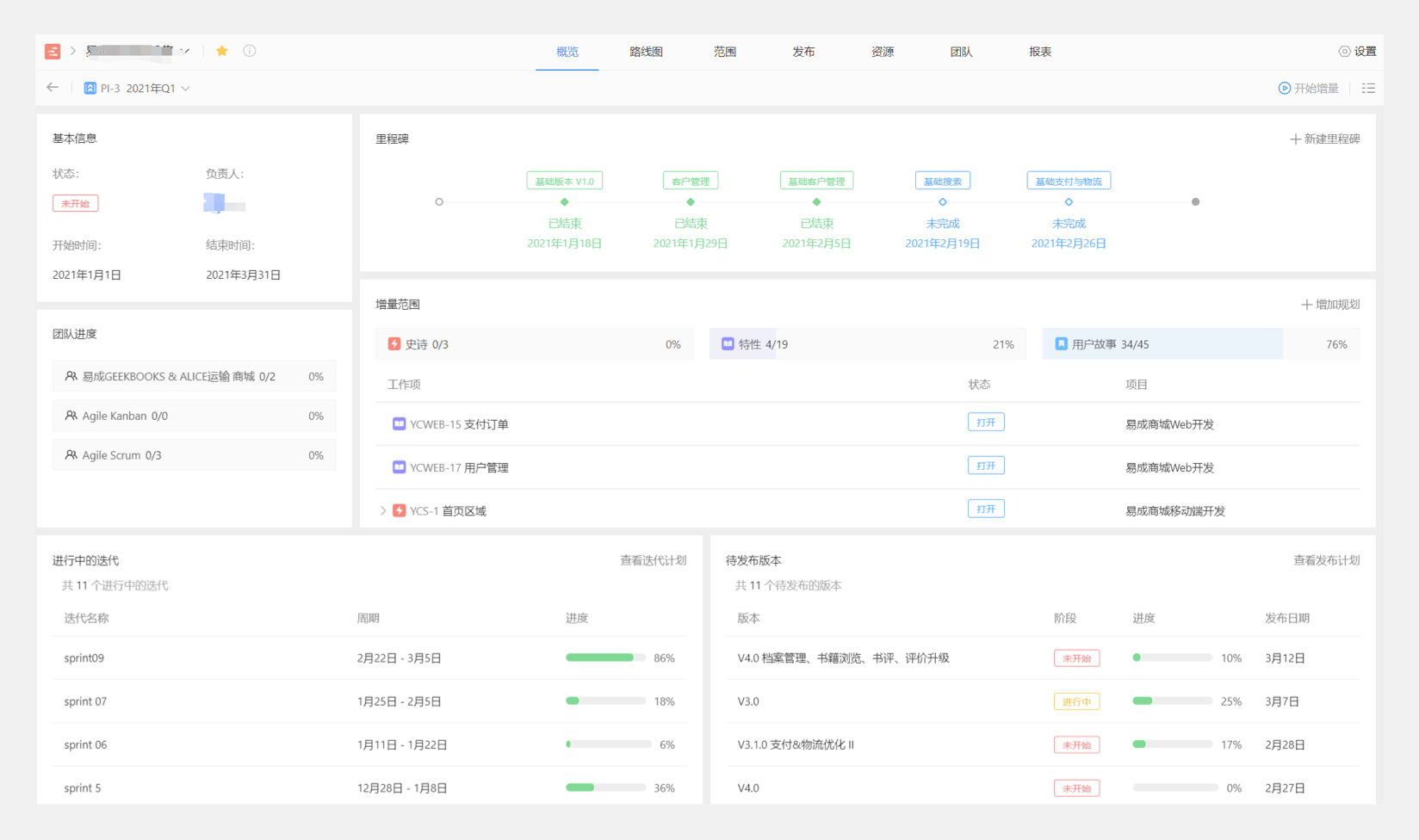
Task: Switch to the 报表 tab
Action: (1040, 52)
